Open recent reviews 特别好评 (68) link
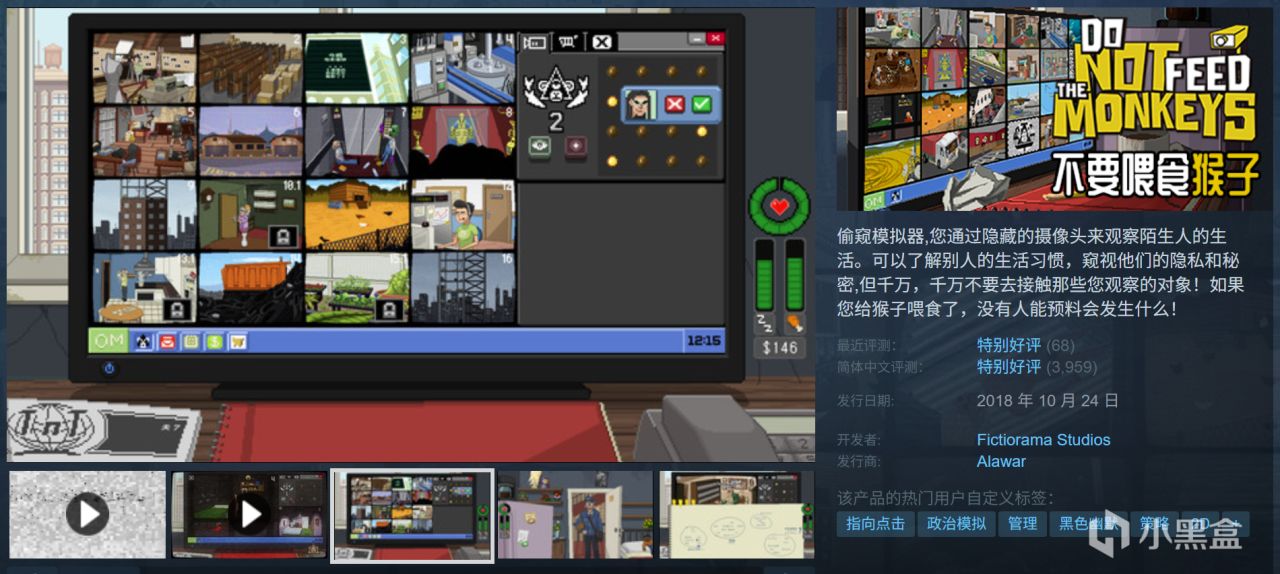The width and height of the screenshot is (1280, 574). [1025, 345]
